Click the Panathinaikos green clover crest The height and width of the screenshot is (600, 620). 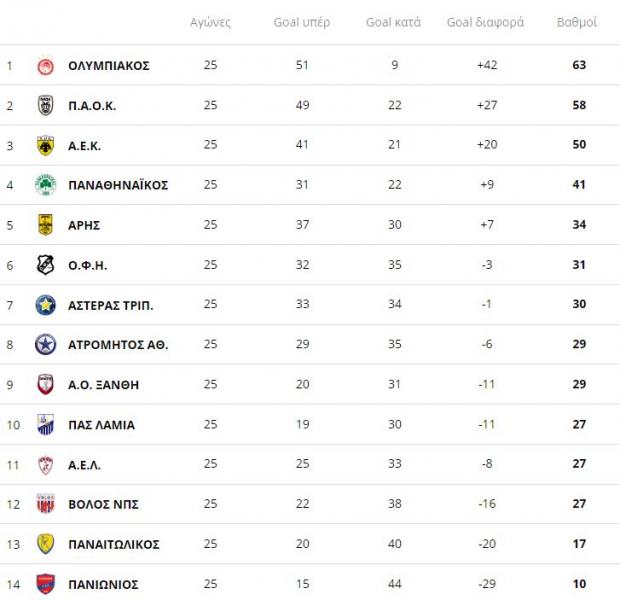[x=44, y=185]
